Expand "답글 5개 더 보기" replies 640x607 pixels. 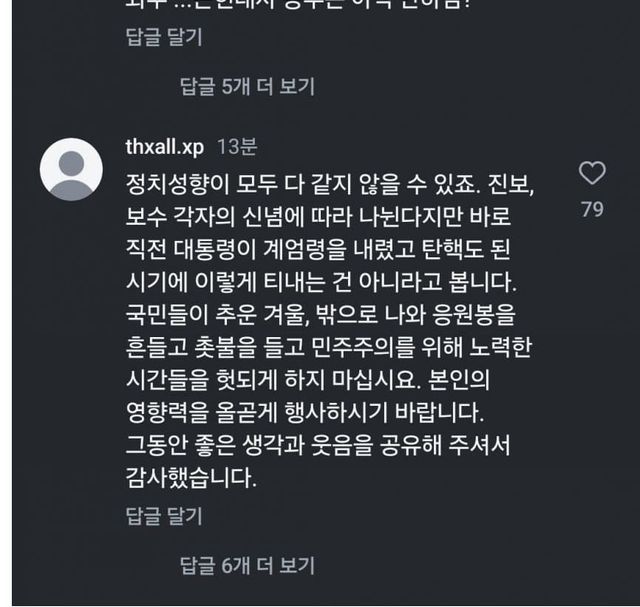coord(246,87)
